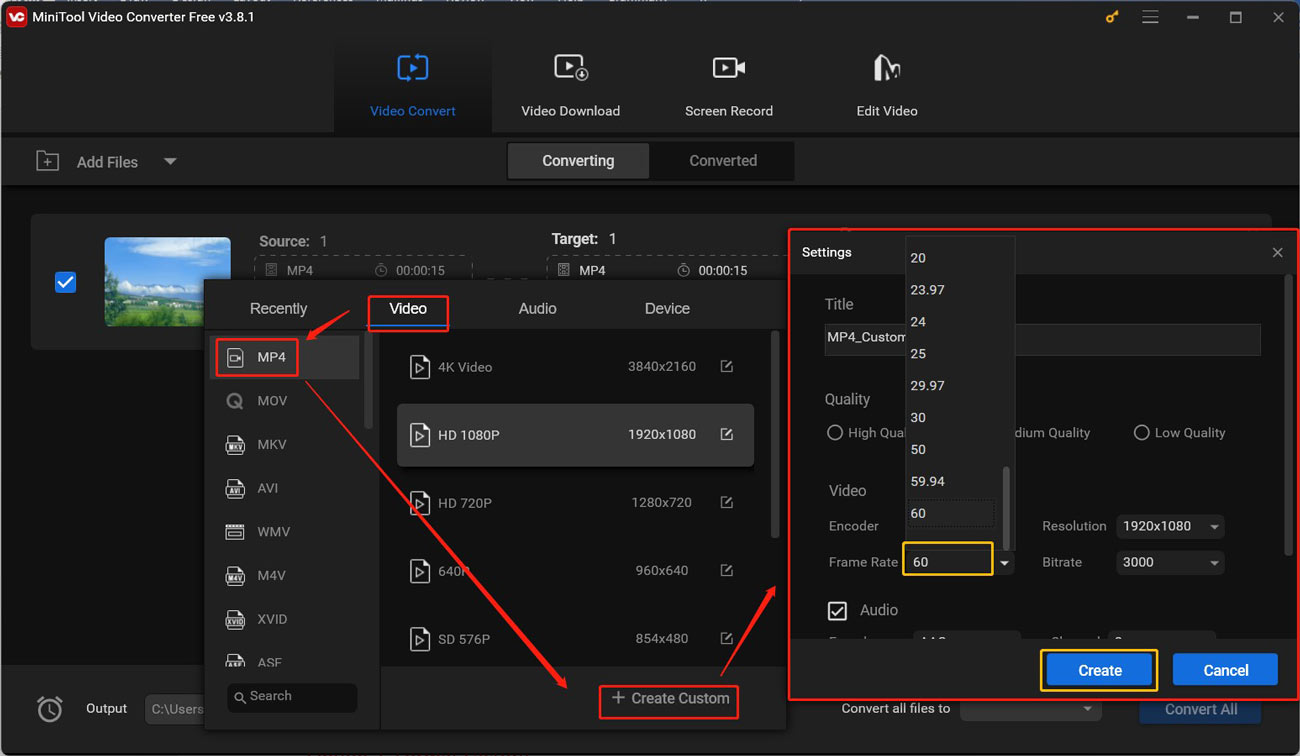This screenshot has height=756, width=1300.
Task: Click the Convert All button
Action: click(x=1200, y=709)
